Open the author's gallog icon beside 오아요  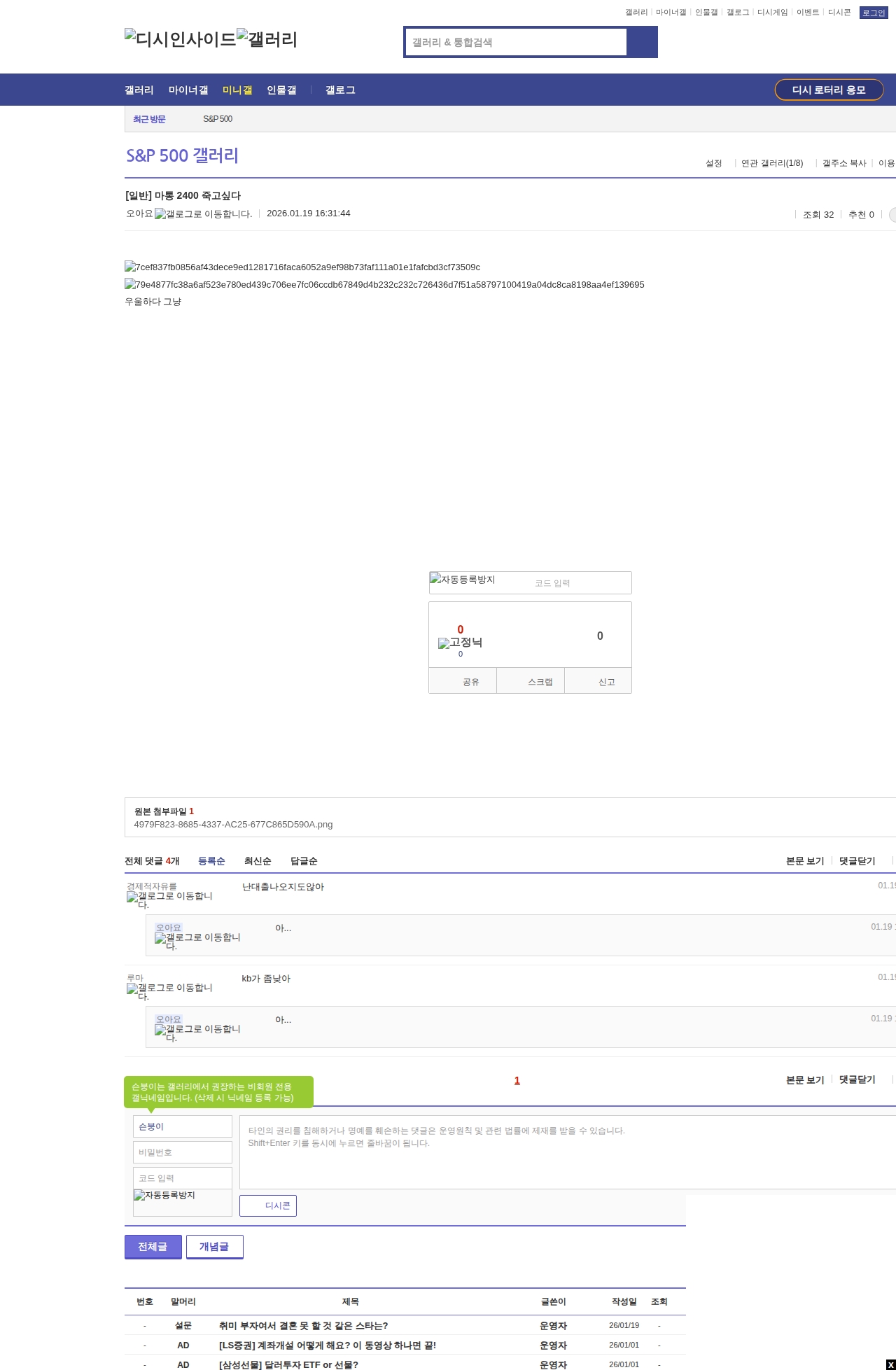[x=203, y=214]
